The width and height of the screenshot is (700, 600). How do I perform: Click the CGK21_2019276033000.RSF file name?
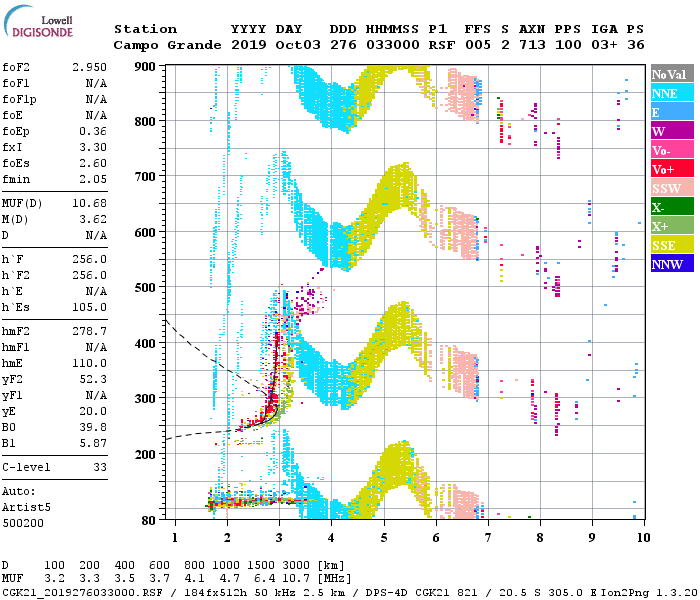(82, 592)
